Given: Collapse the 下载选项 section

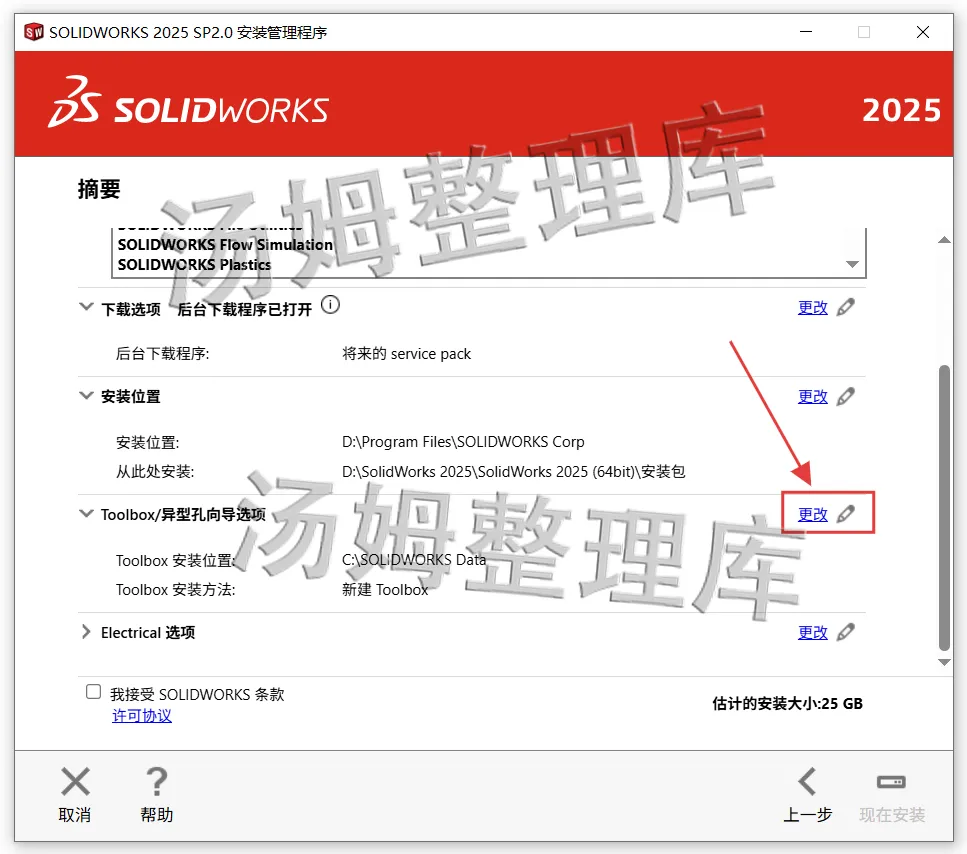Looking at the screenshot, I should (86, 306).
